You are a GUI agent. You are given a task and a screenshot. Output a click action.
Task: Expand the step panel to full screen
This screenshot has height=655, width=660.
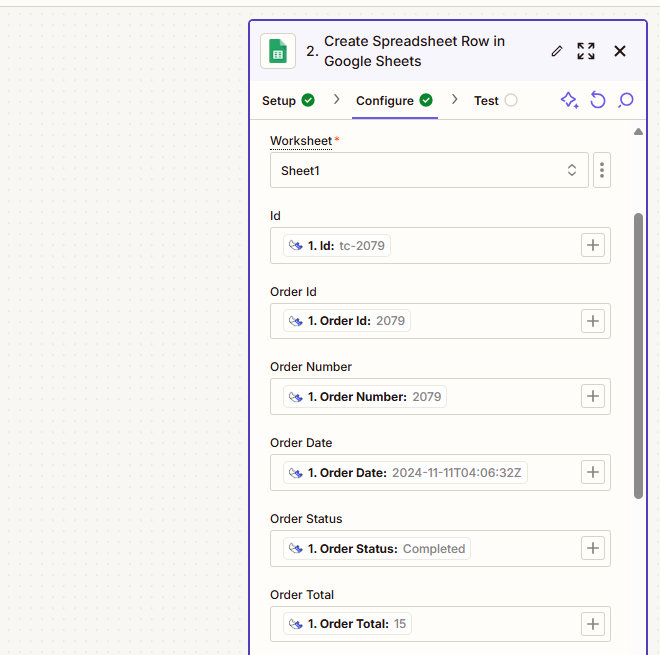point(586,51)
